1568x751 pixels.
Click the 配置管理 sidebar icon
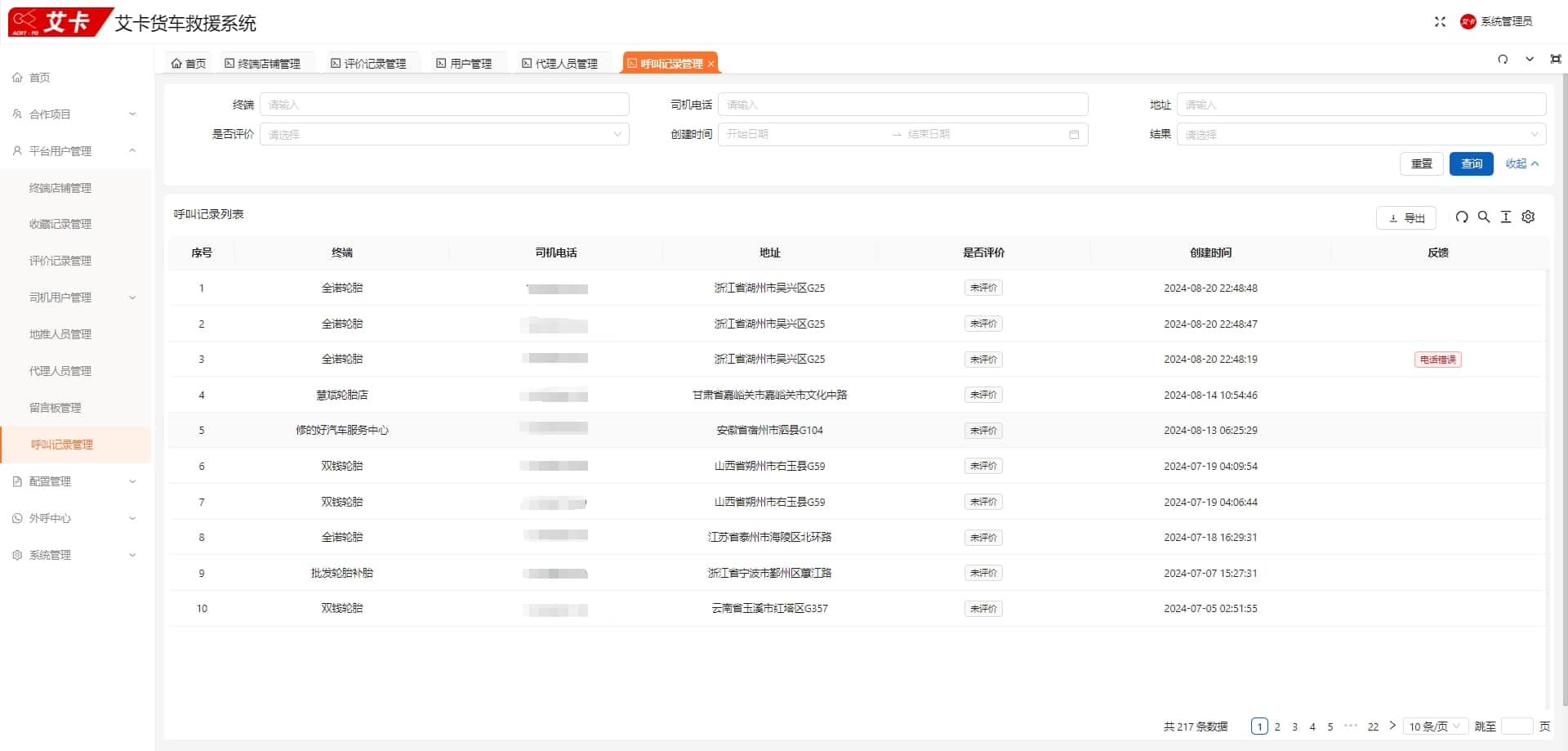tap(17, 482)
